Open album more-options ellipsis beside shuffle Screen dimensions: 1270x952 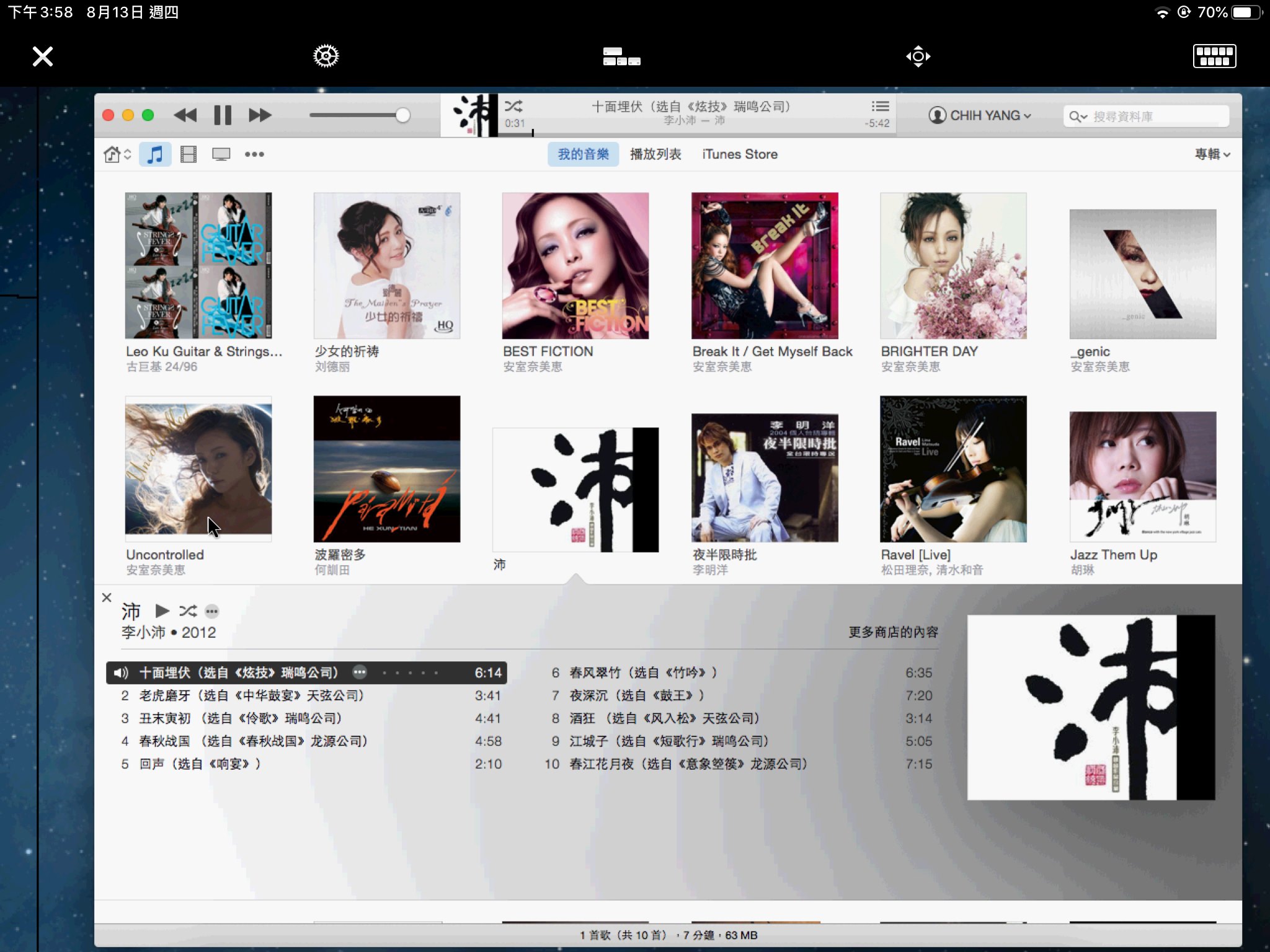pyautogui.click(x=212, y=612)
